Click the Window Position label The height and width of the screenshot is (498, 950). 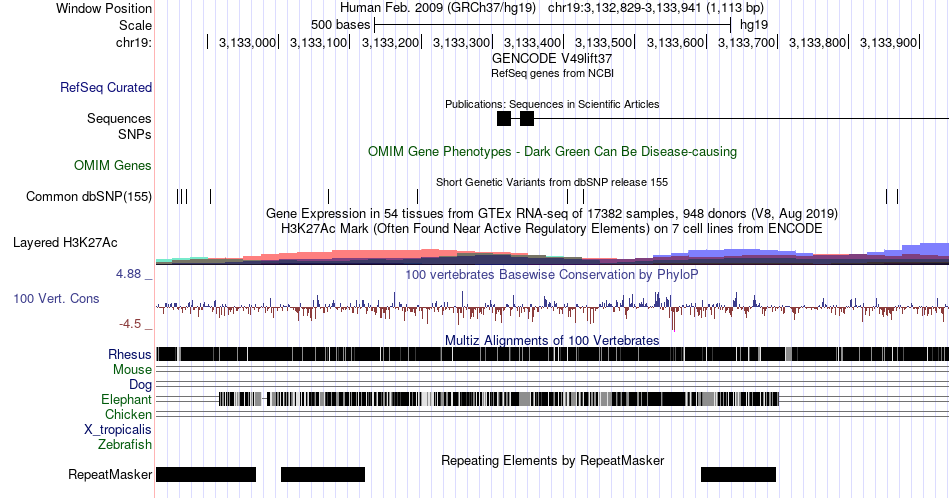pos(104,8)
